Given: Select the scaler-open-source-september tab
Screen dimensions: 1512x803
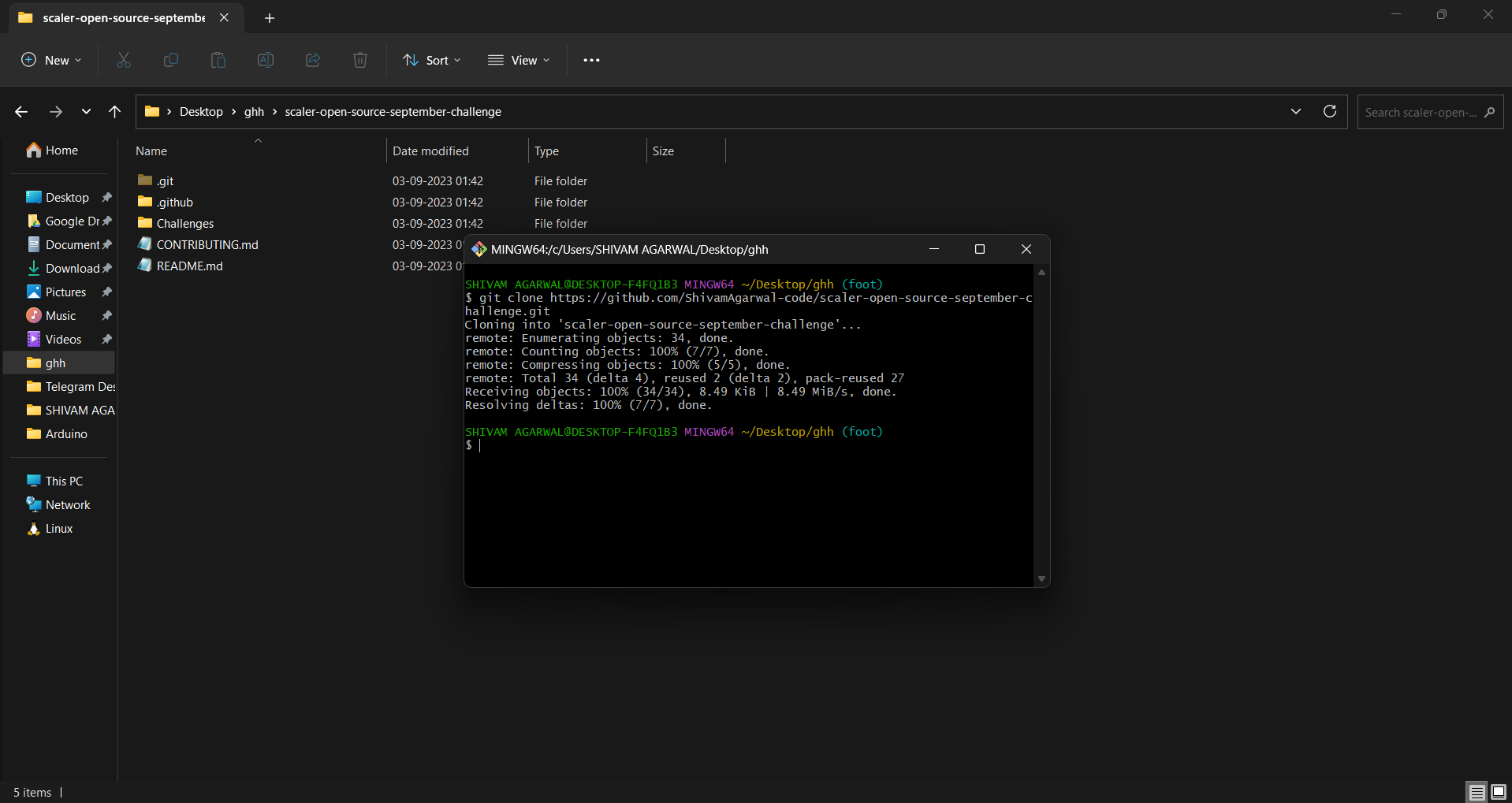Looking at the screenshot, I should (x=118, y=17).
